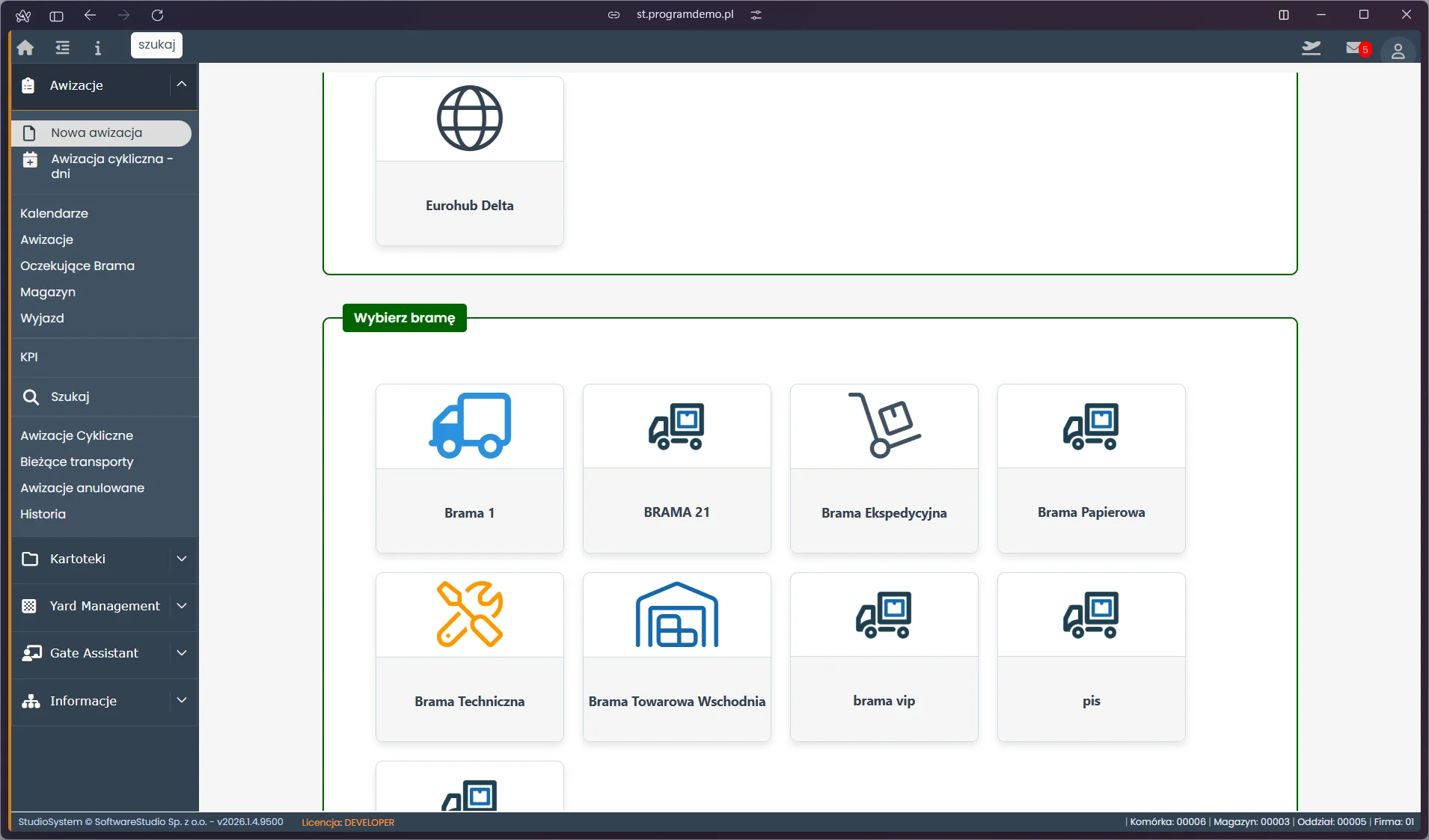Image resolution: width=1429 pixels, height=840 pixels.
Task: Expand the Gate Assistant chevron
Action: (x=182, y=653)
